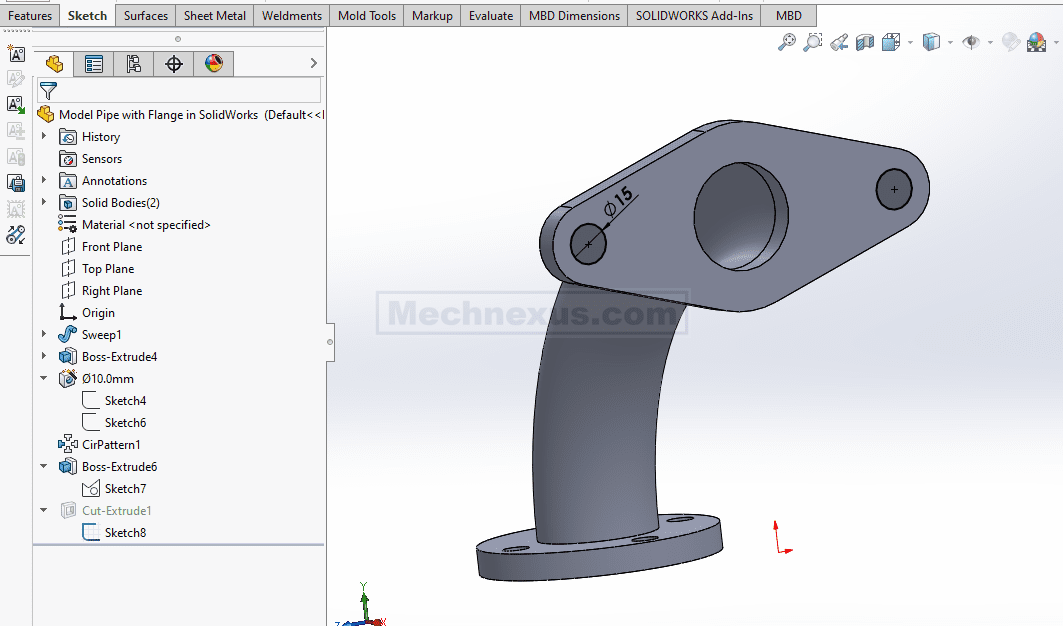Select the Front Plane
Screen dimensions: 1063x626
[112, 247]
